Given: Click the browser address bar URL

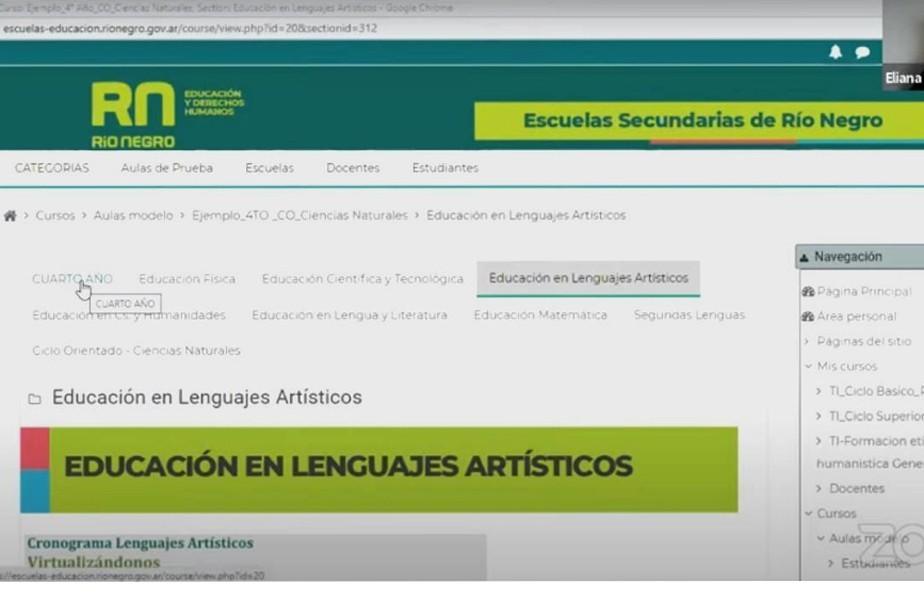Looking at the screenshot, I should (x=190, y=28).
